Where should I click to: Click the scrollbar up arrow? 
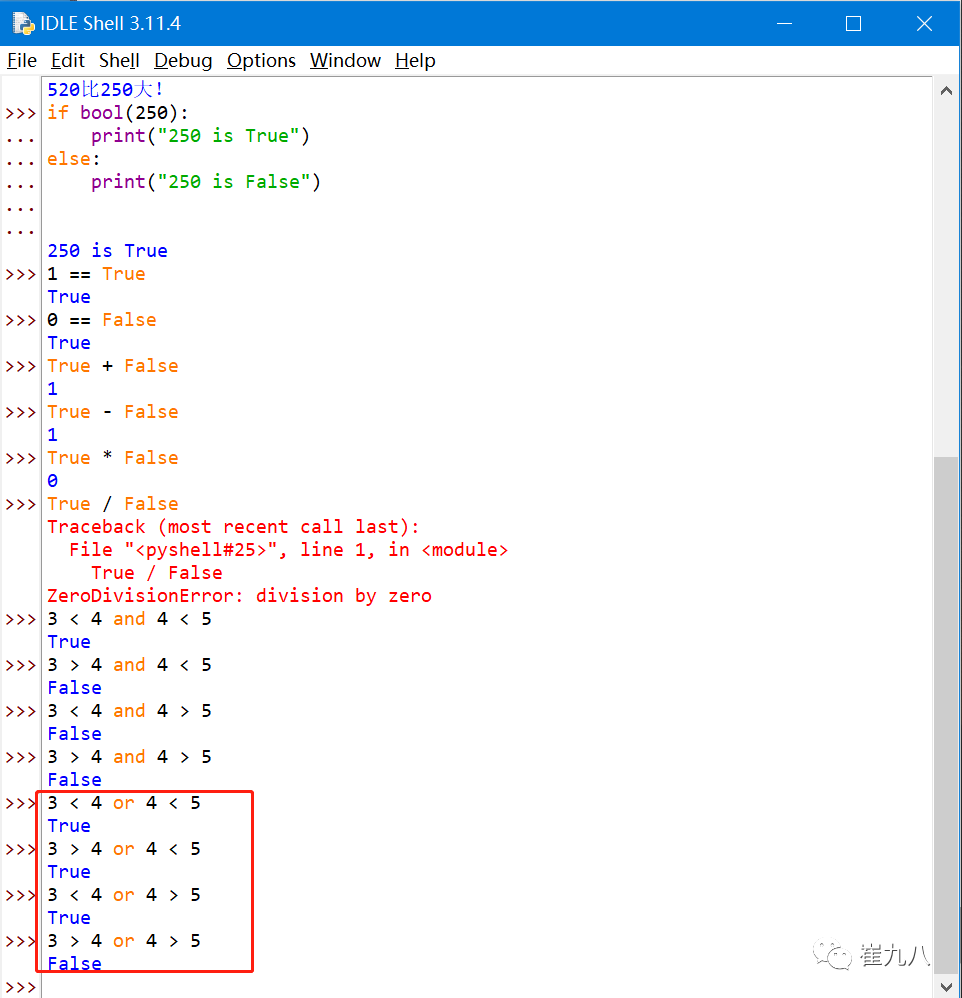coord(946,91)
